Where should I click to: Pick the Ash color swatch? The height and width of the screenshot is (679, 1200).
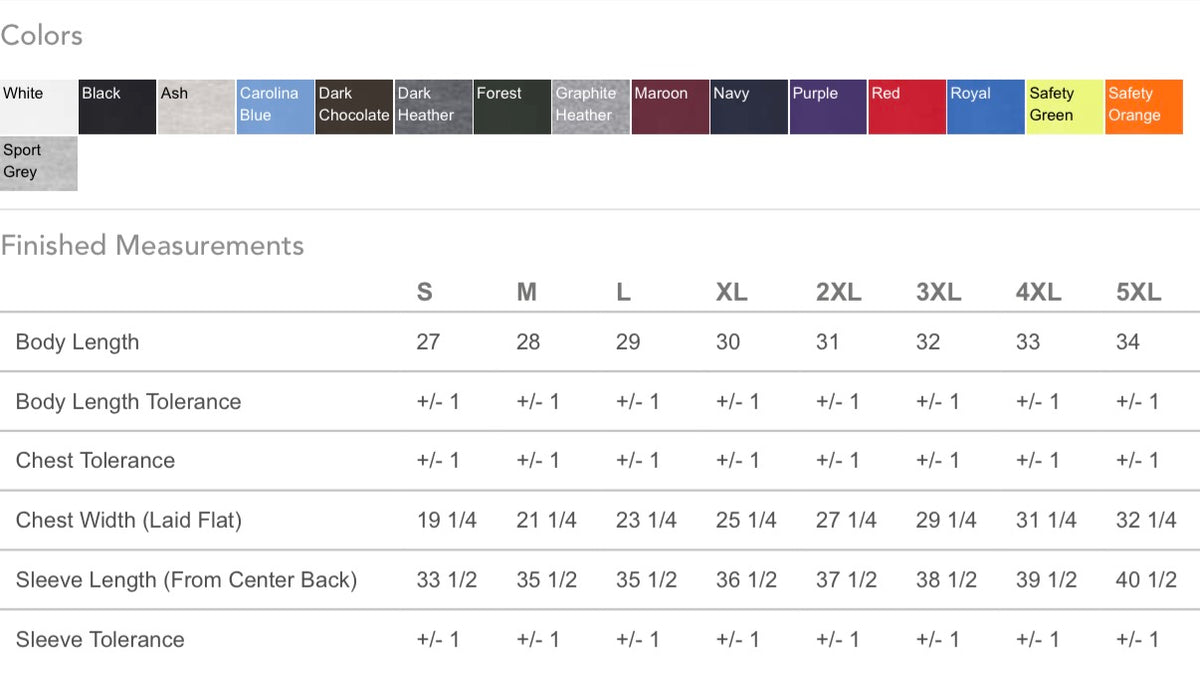coord(196,107)
